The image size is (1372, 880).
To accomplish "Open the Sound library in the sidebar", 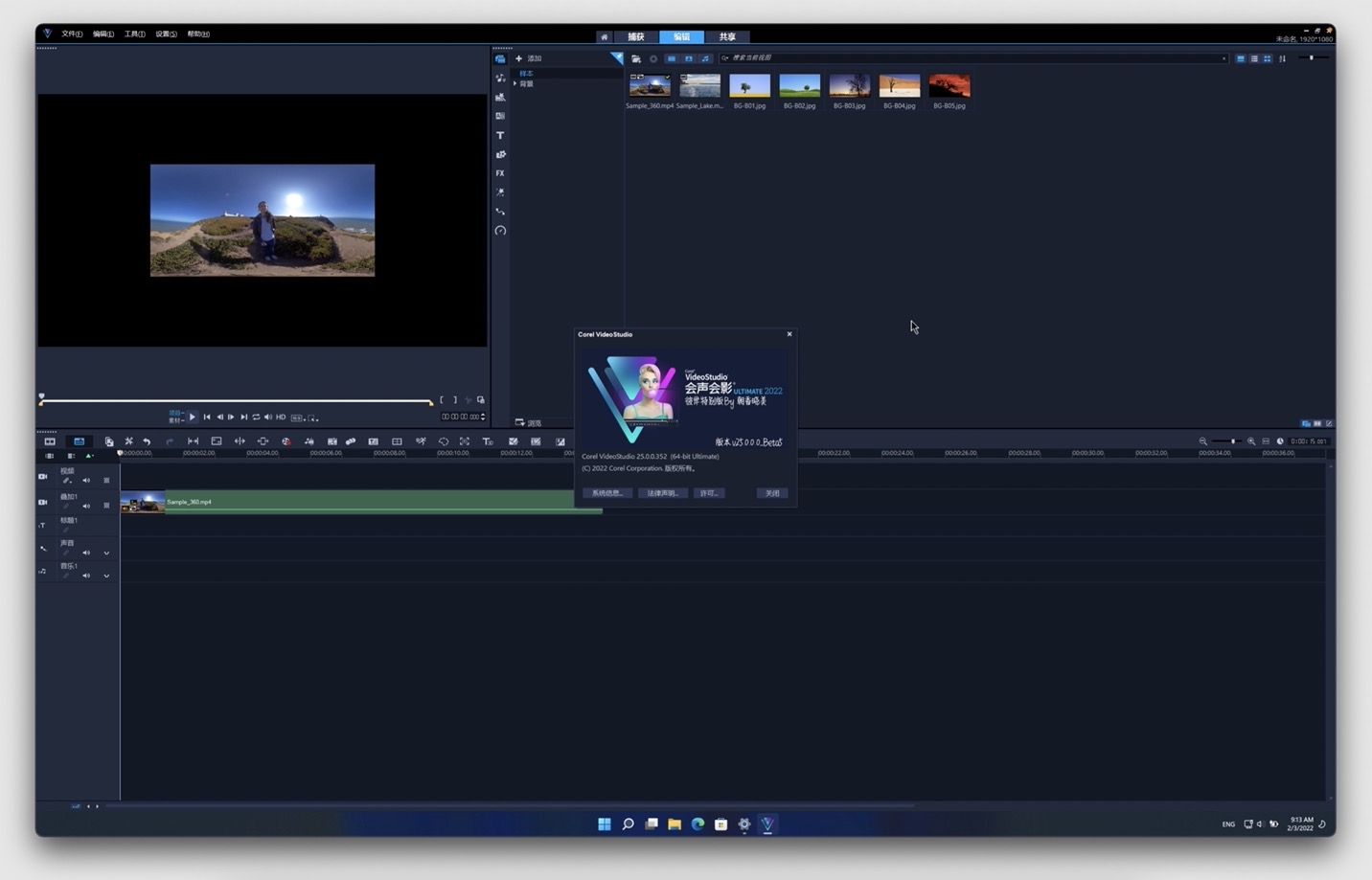I will pos(500,78).
